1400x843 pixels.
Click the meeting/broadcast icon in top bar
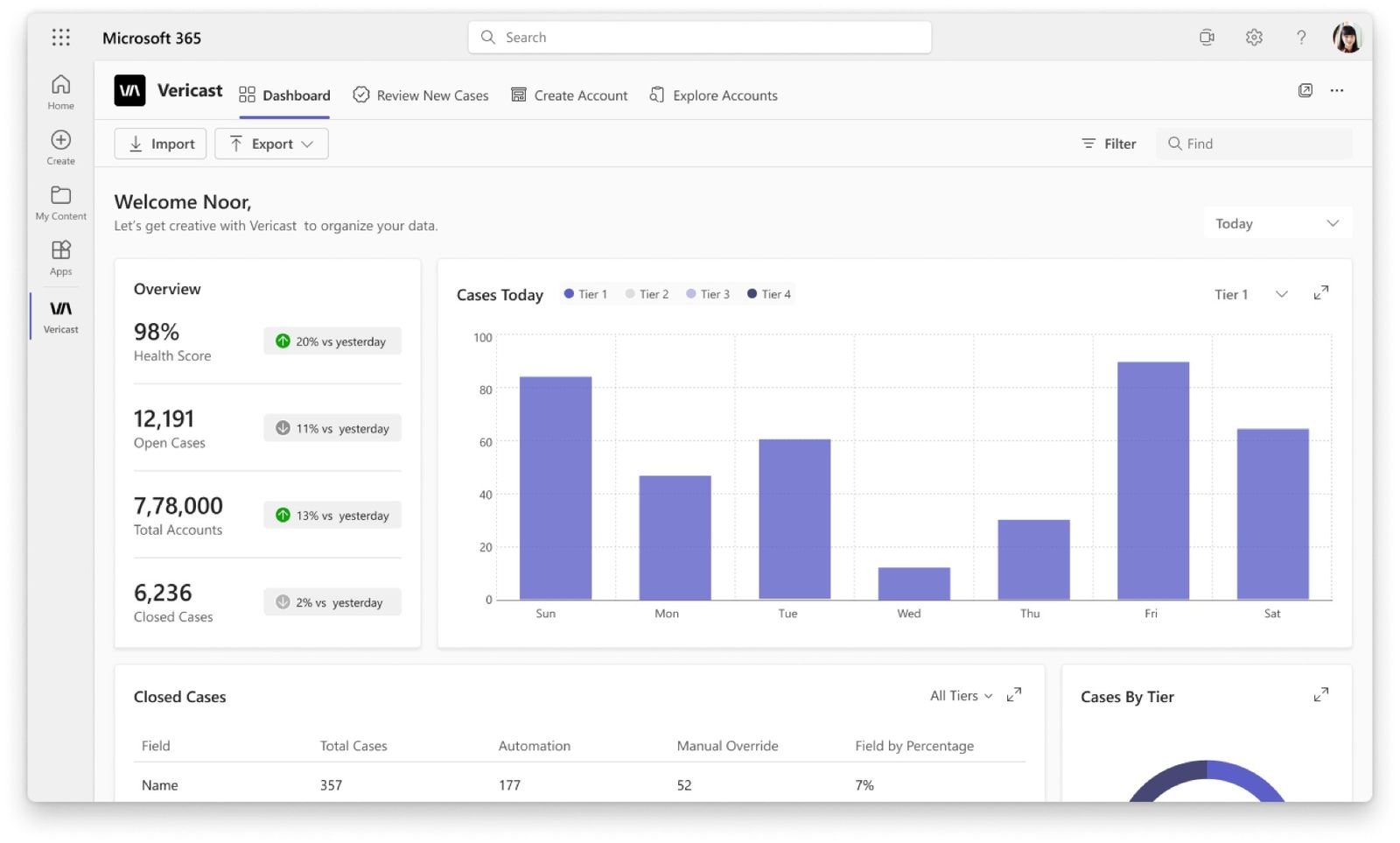(x=1207, y=37)
